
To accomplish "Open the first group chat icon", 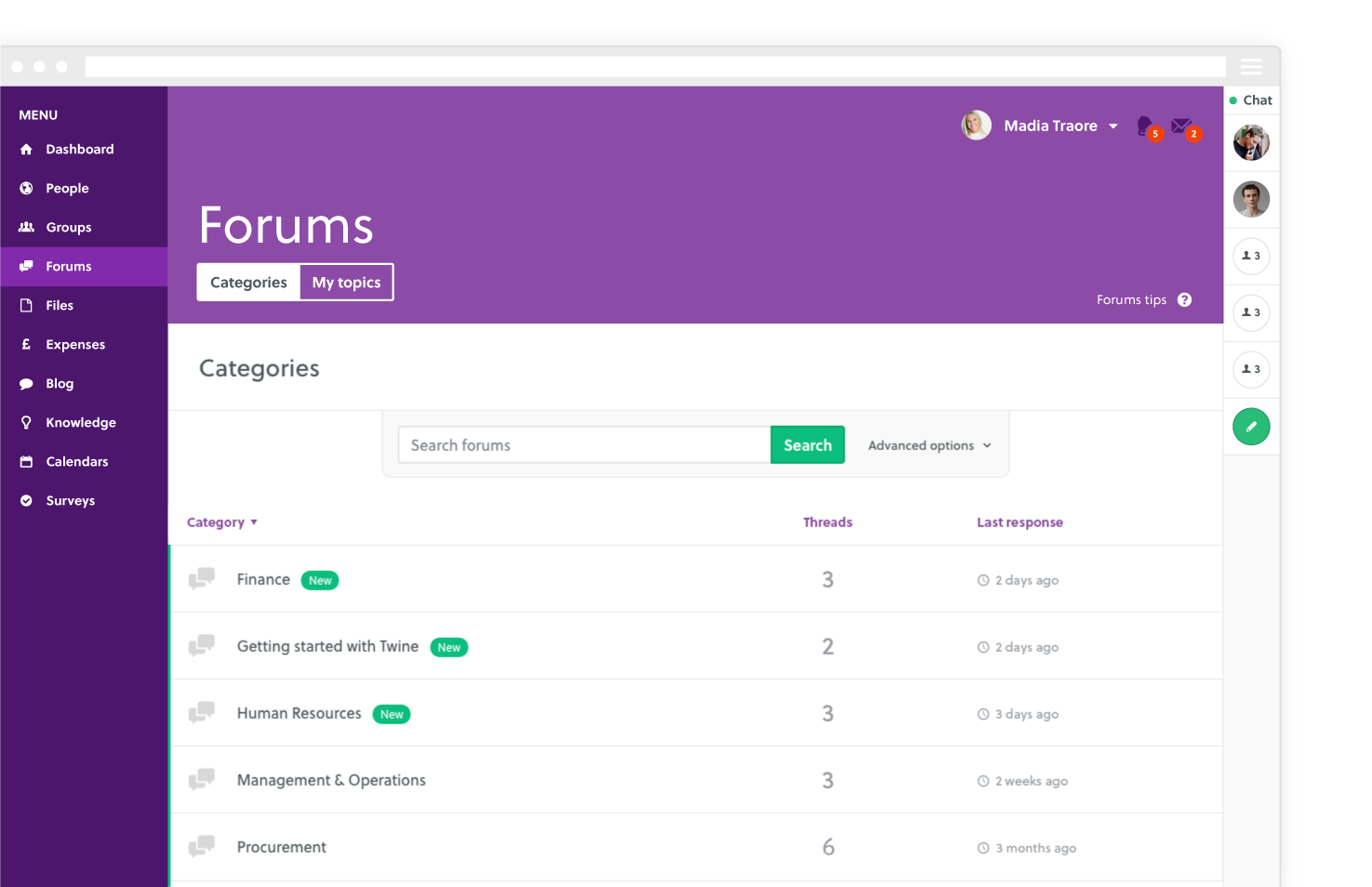I will click(x=1251, y=256).
